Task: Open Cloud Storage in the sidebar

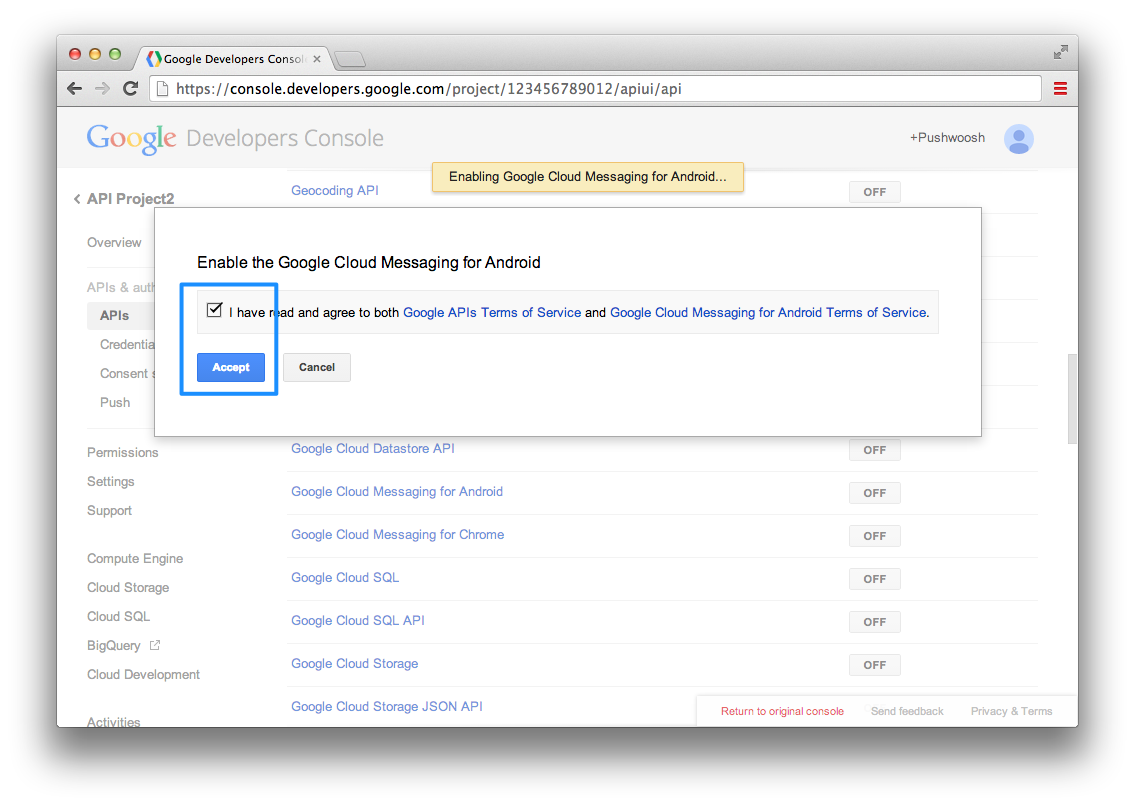Action: pyautogui.click(x=128, y=587)
